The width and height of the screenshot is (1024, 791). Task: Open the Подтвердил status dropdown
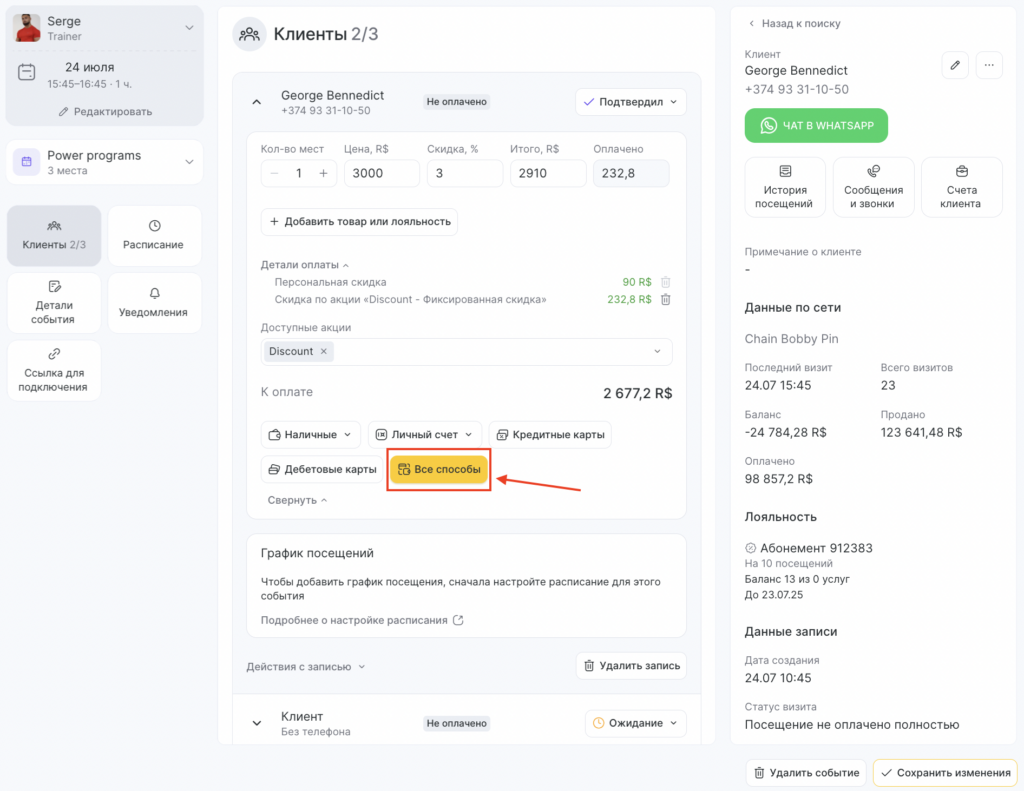[x=630, y=102]
